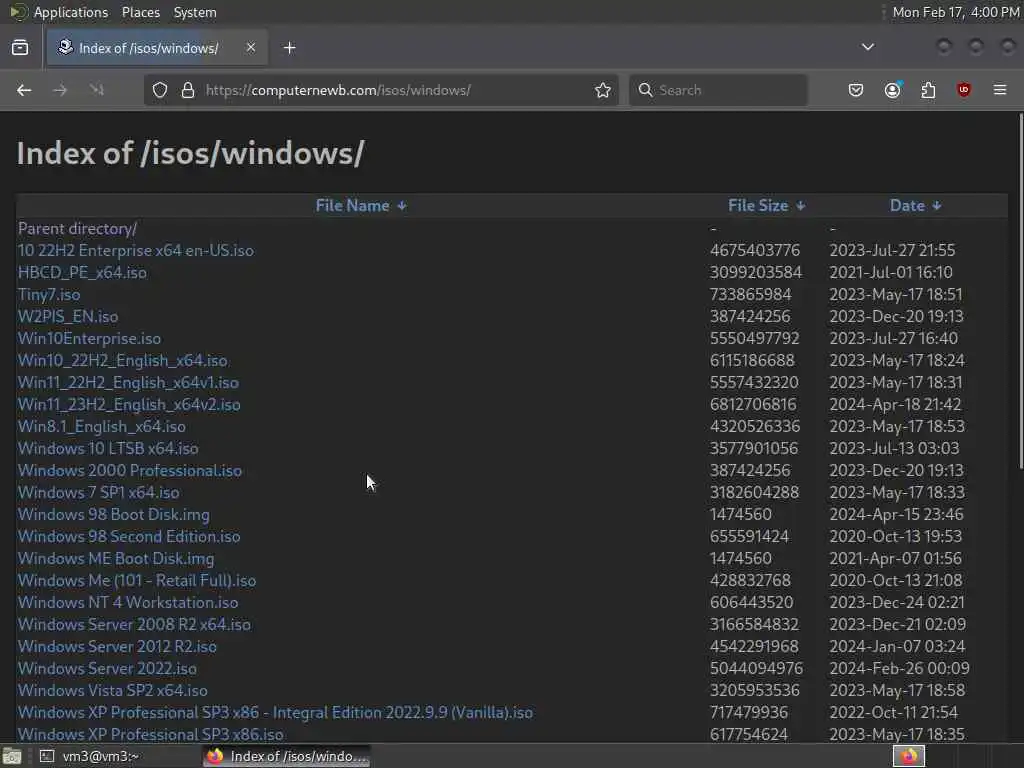
Task: Sort by File Name column header
Action: click(x=361, y=206)
